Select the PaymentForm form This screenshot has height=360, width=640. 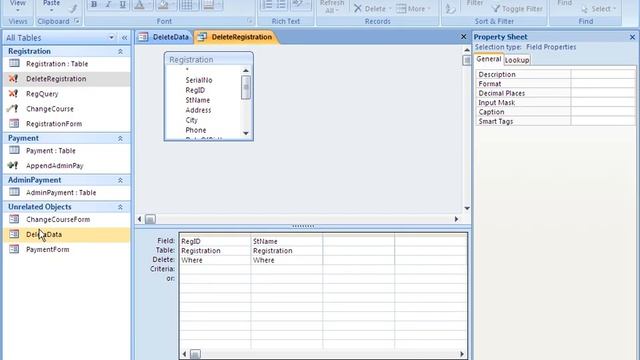click(47, 249)
